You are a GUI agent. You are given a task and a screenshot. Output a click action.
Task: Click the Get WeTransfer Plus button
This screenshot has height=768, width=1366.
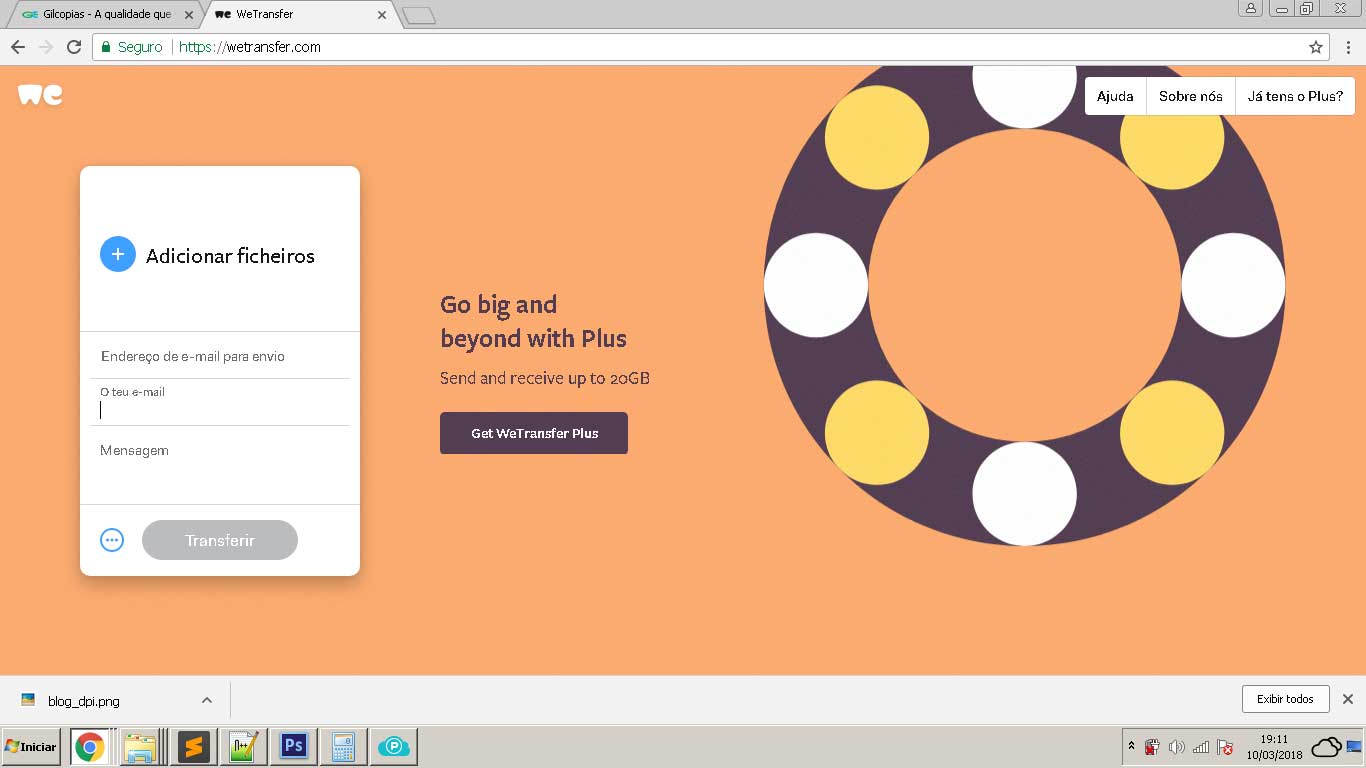pyautogui.click(x=534, y=433)
